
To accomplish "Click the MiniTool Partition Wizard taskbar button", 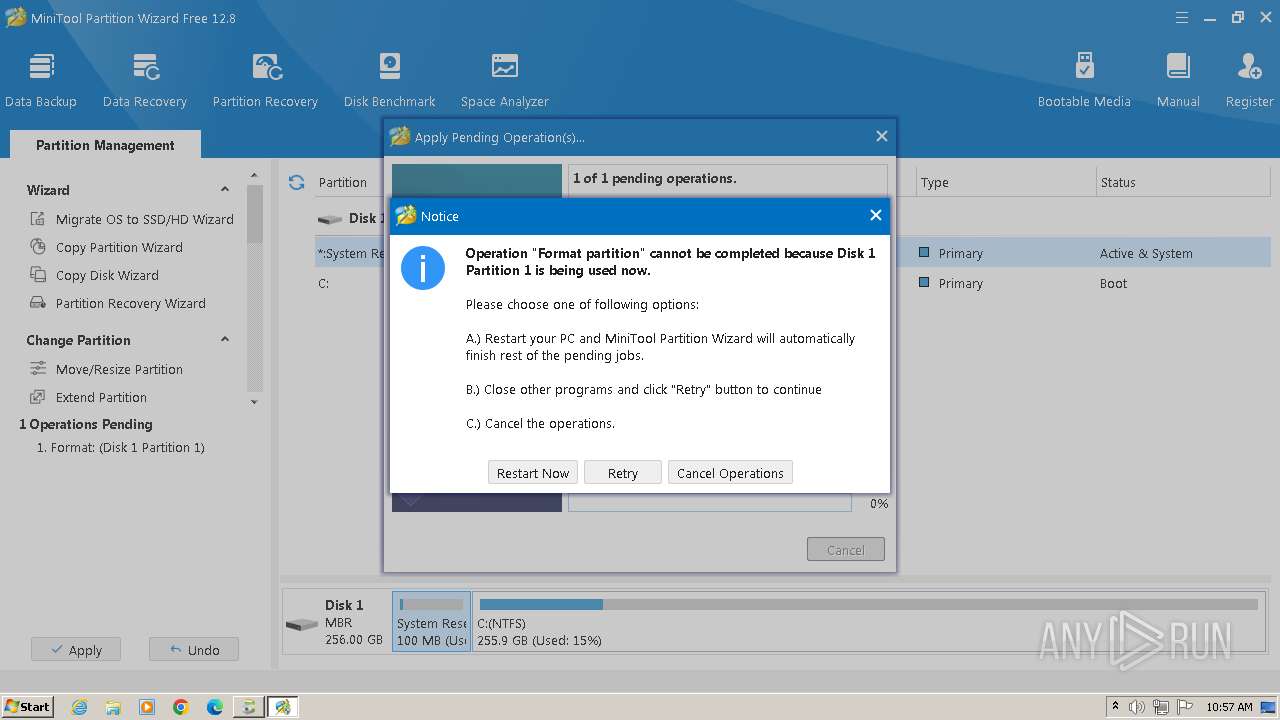I will 283,707.
